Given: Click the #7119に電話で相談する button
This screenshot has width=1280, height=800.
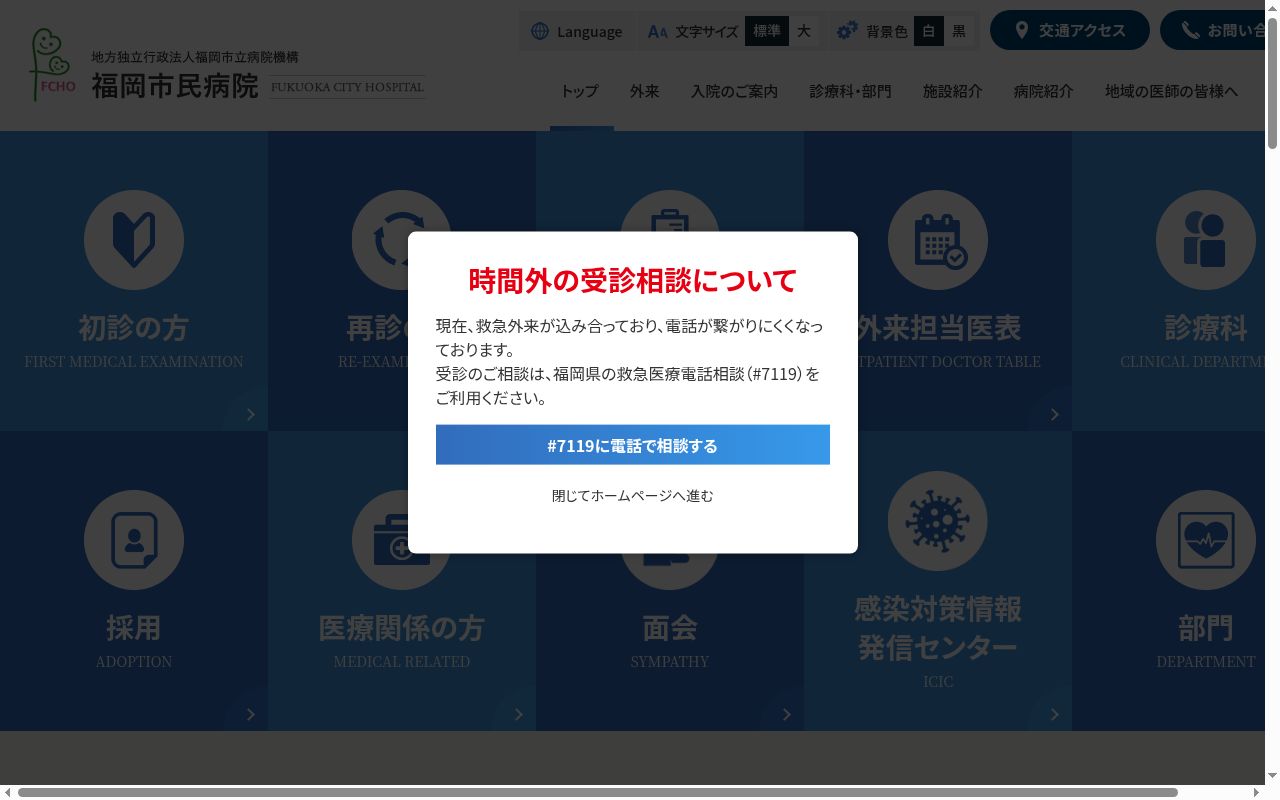Looking at the screenshot, I should click(633, 445).
